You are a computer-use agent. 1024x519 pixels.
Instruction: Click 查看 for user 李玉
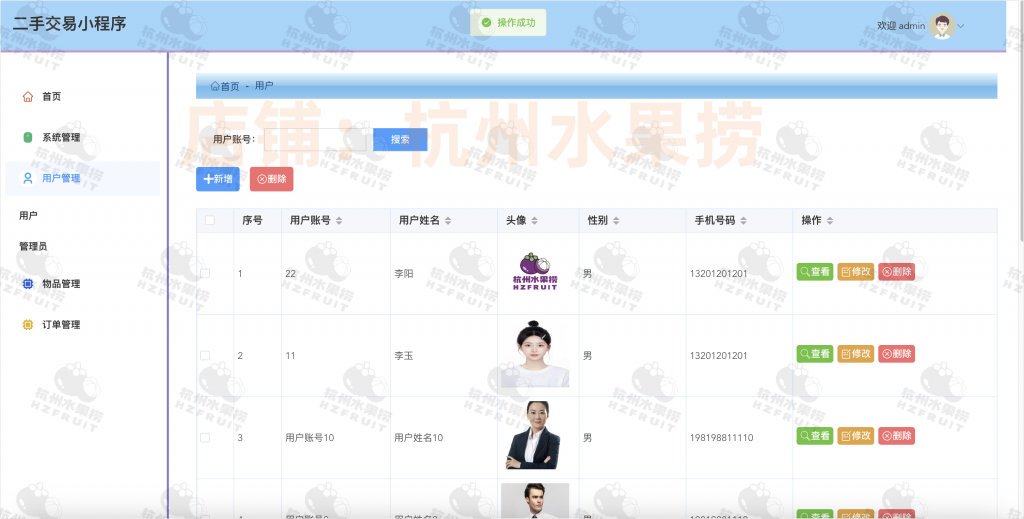(814, 354)
